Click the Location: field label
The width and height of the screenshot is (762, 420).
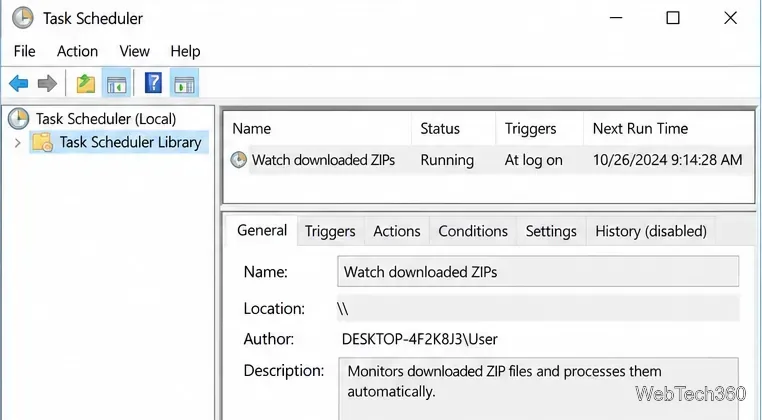pyautogui.click(x=274, y=309)
